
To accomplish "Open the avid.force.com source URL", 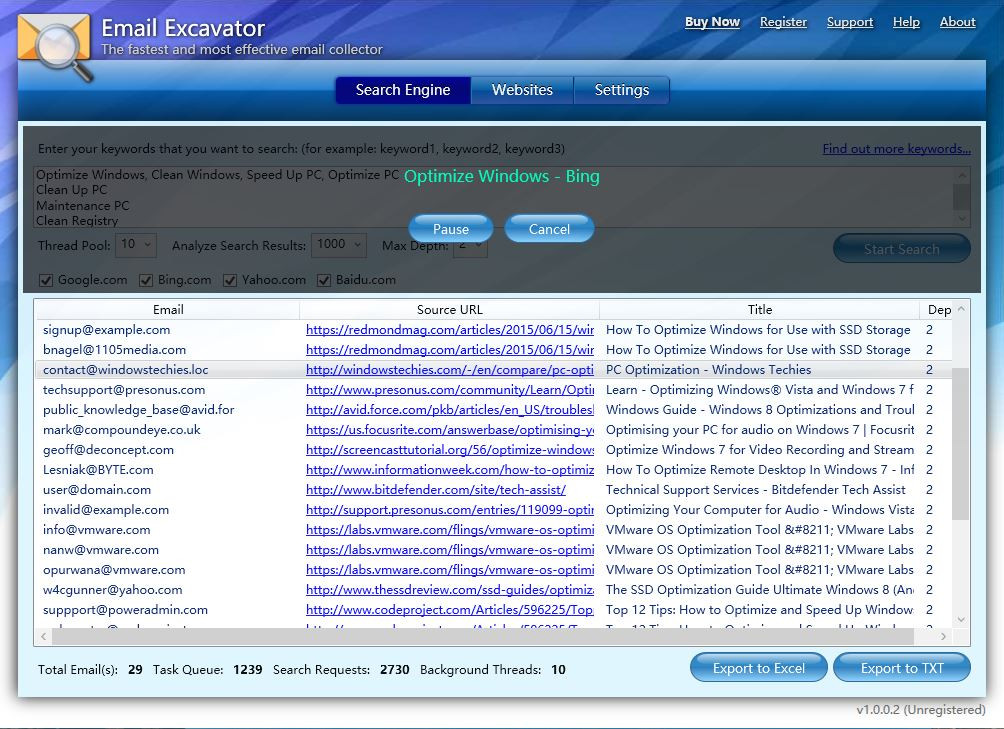I will point(449,410).
